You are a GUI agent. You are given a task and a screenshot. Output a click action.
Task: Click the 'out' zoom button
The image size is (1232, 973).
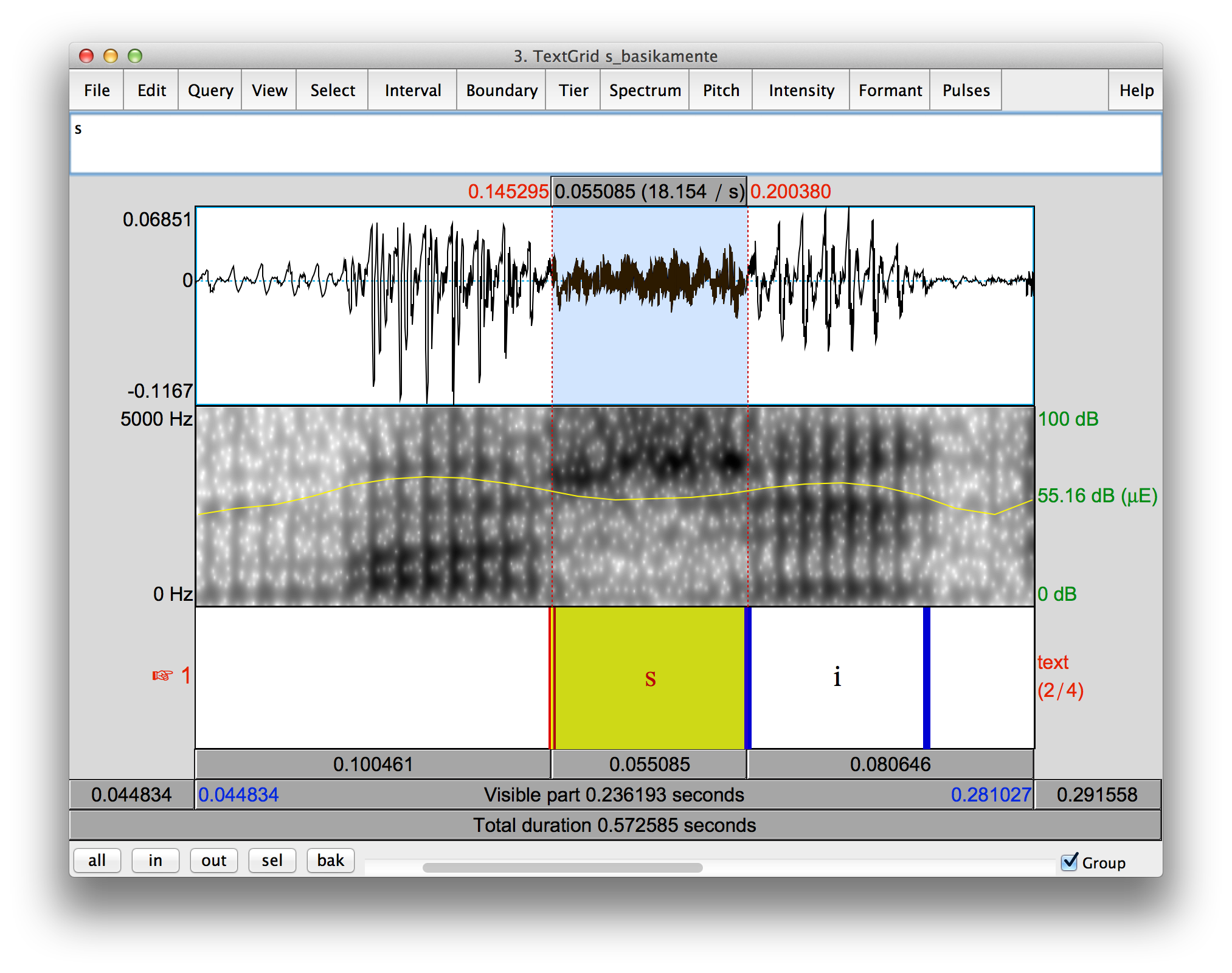tap(213, 860)
